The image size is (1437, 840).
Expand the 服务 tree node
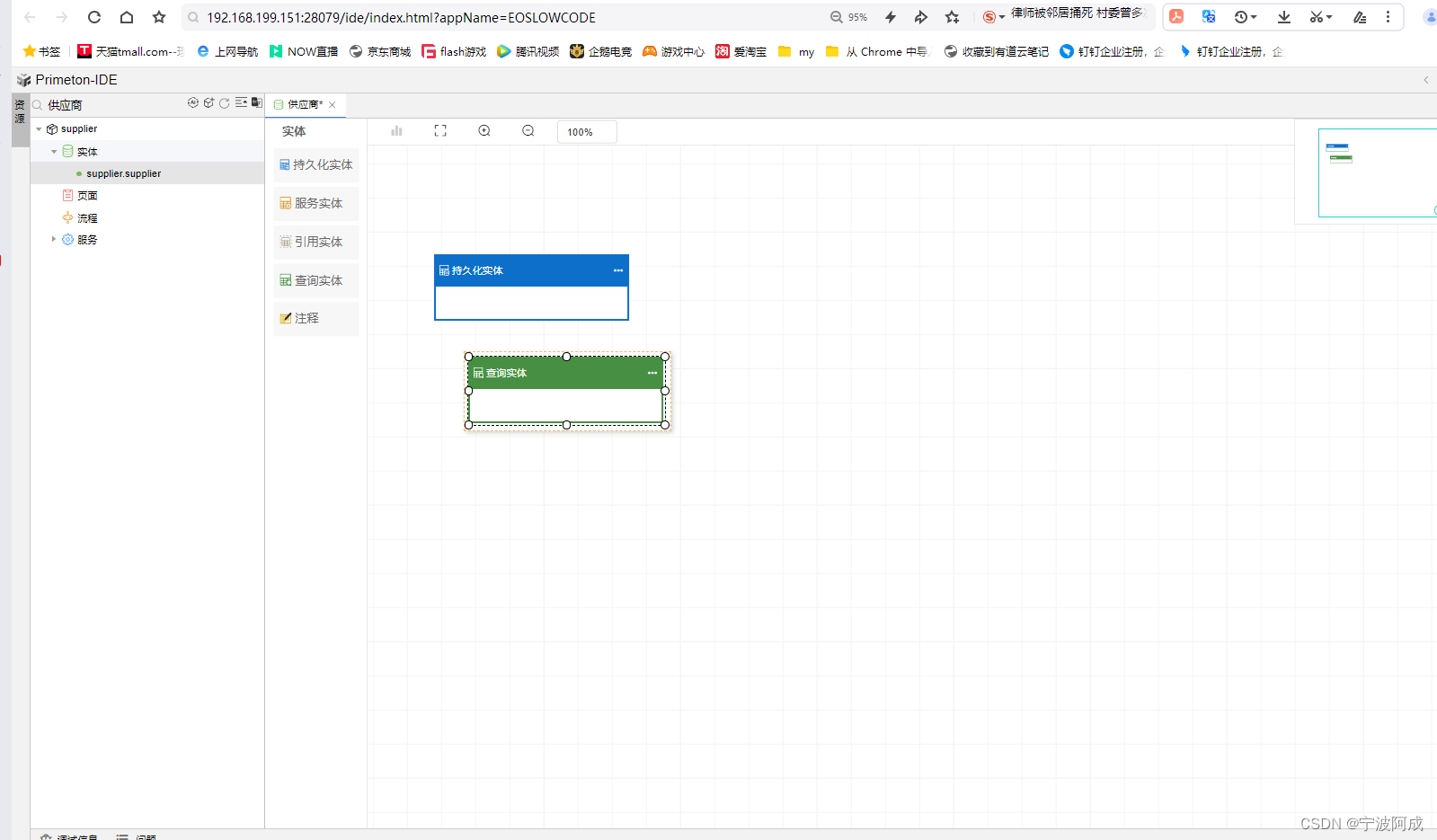[x=54, y=239]
